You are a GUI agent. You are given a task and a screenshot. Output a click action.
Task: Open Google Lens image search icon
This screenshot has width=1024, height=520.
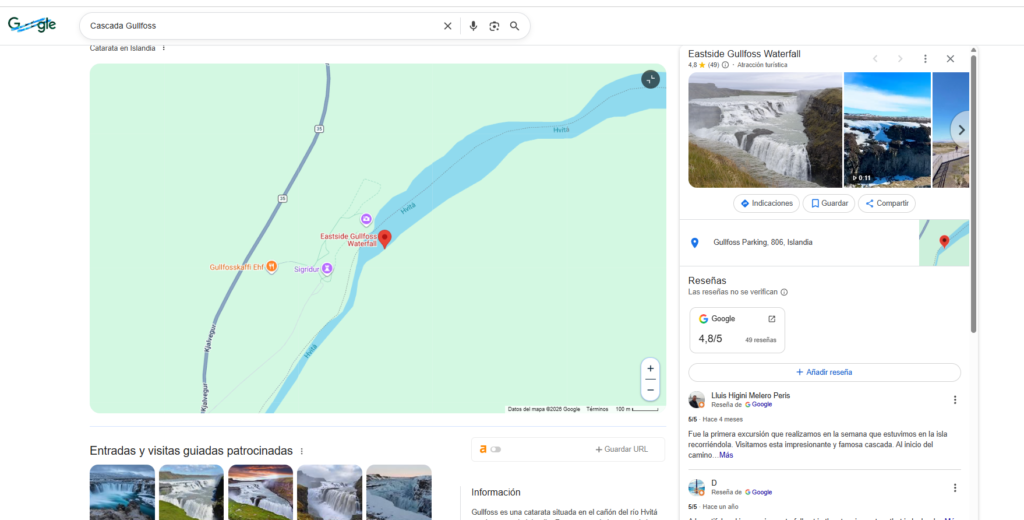point(494,26)
